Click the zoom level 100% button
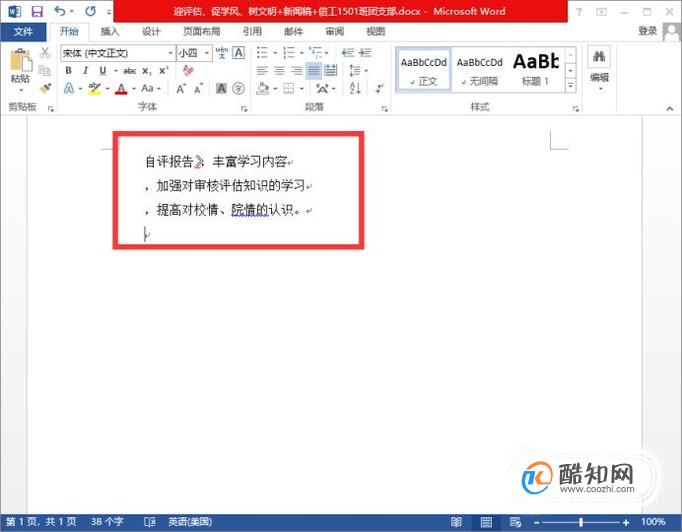 click(x=653, y=522)
